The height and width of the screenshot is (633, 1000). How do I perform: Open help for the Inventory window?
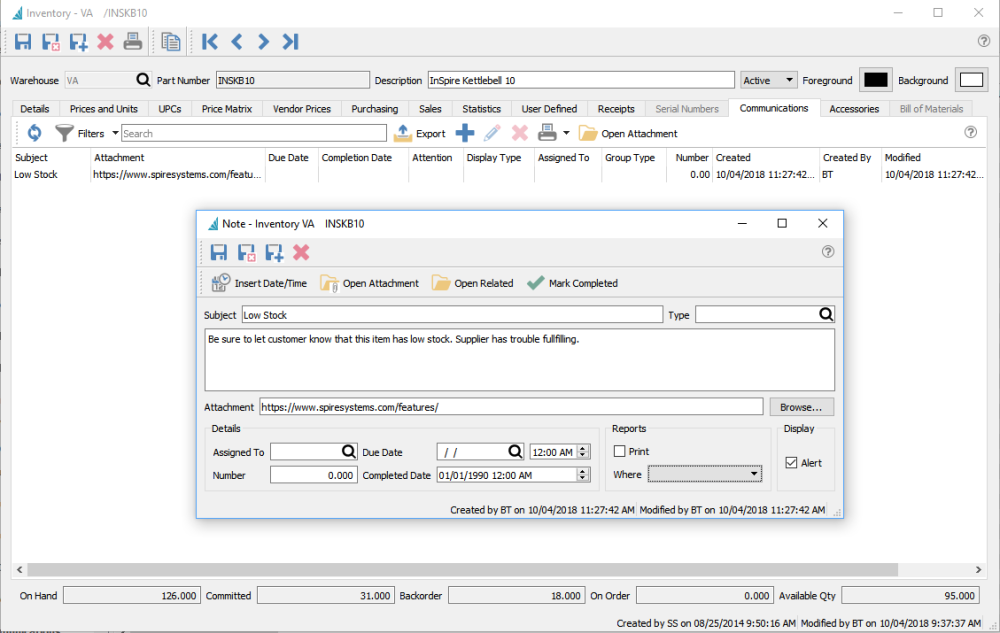click(x=984, y=41)
